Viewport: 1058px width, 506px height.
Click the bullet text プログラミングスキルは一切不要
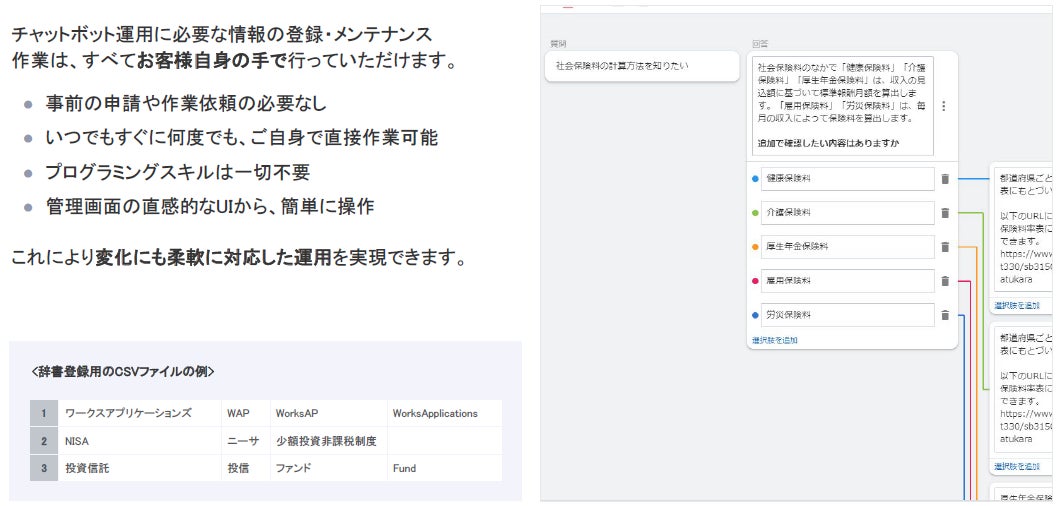(x=177, y=172)
